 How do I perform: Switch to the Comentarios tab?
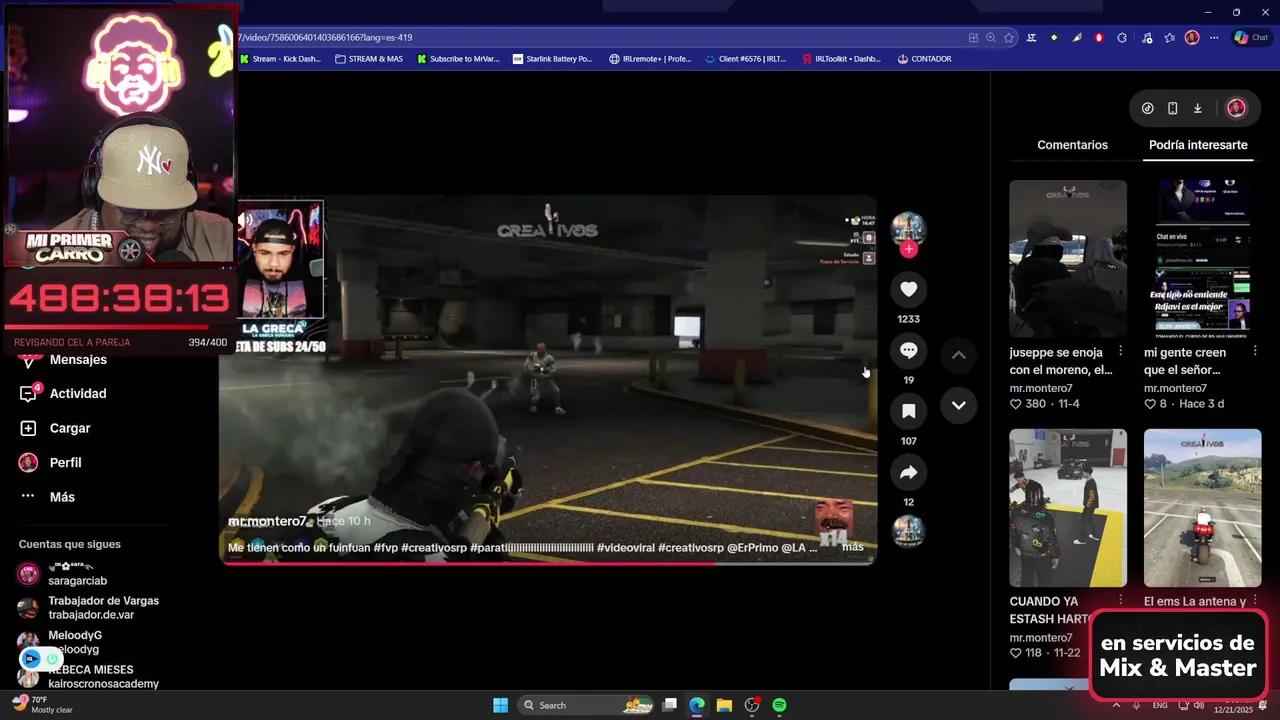pyautogui.click(x=1072, y=145)
